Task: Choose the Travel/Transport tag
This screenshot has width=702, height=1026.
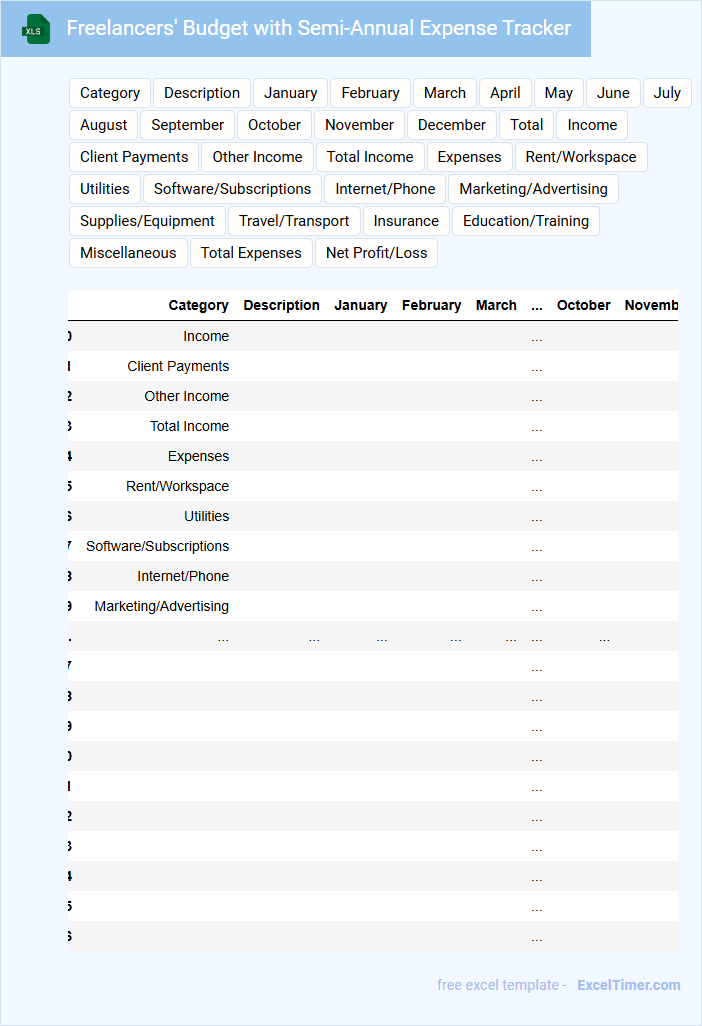Action: [x=294, y=221]
